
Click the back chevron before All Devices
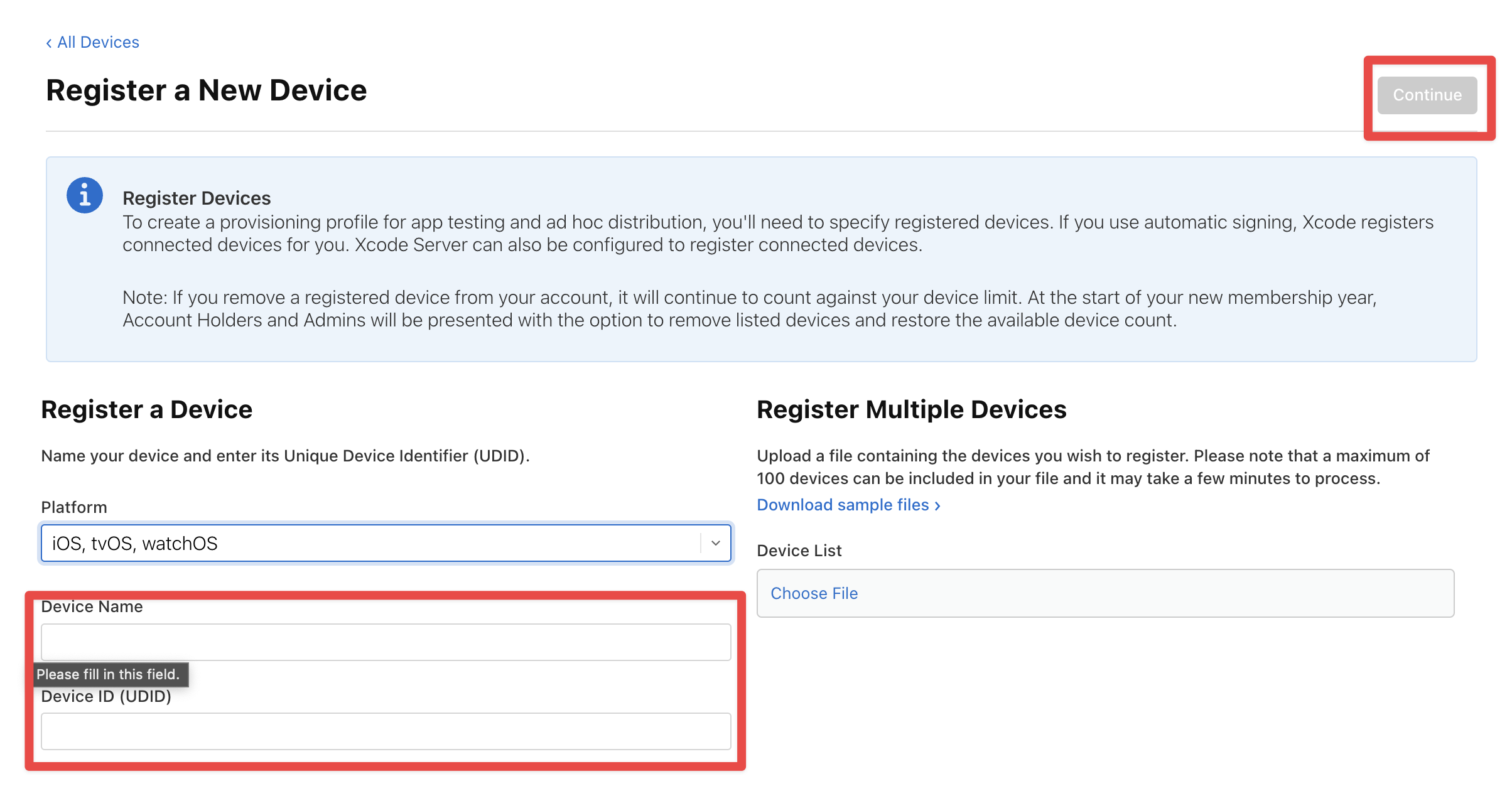48,42
